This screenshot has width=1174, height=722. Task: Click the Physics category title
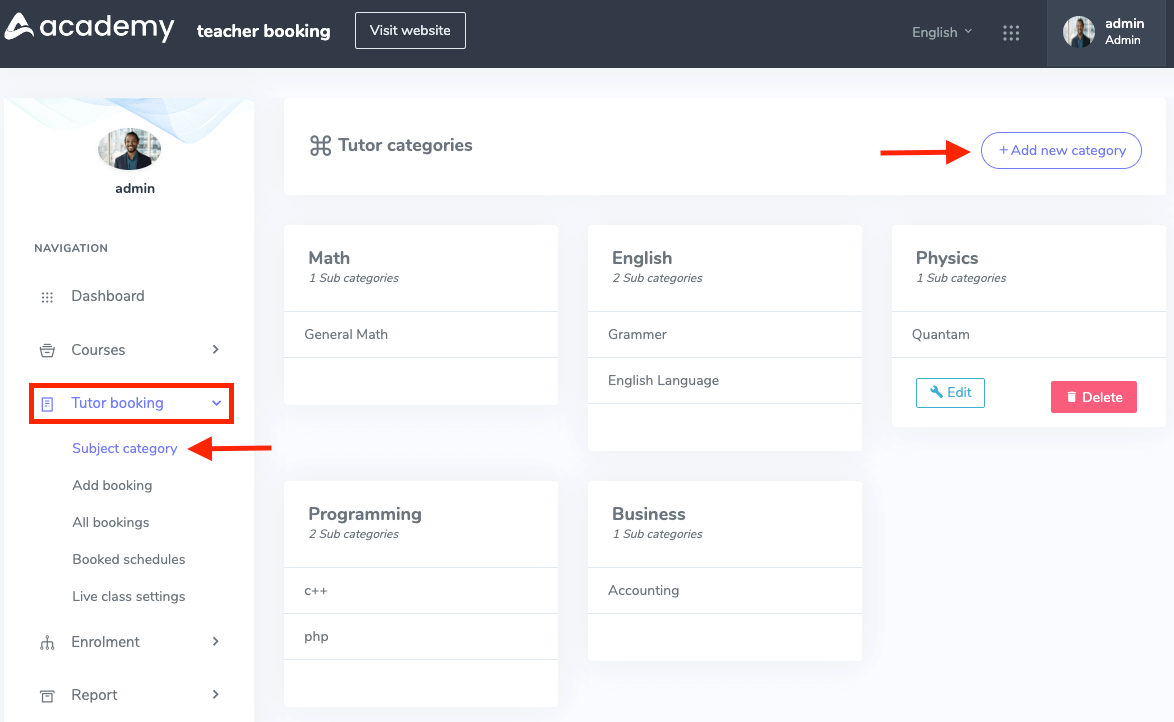click(x=947, y=258)
